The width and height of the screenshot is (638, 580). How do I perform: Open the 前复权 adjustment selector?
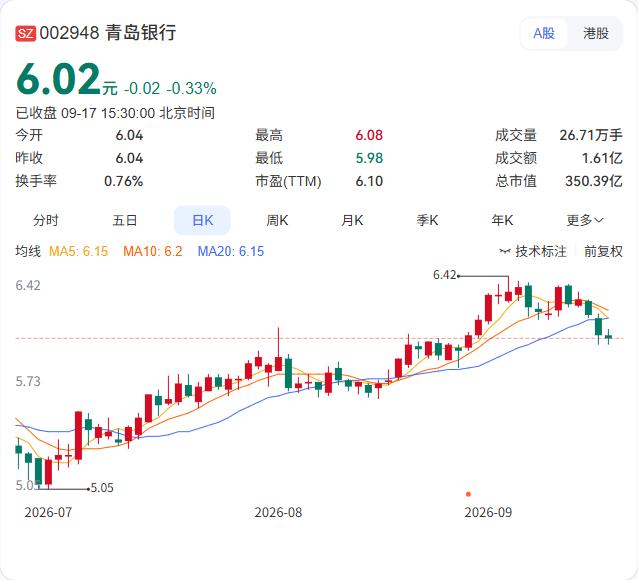(603, 251)
